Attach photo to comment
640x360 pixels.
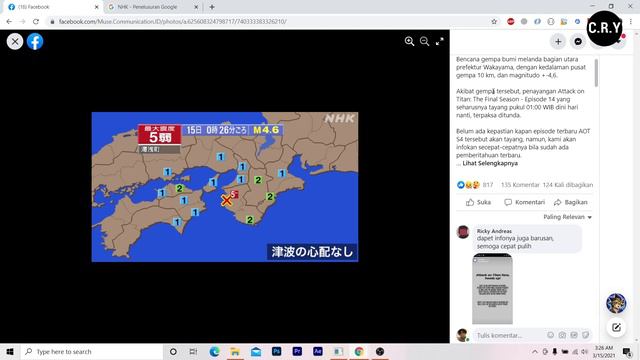click(562, 335)
